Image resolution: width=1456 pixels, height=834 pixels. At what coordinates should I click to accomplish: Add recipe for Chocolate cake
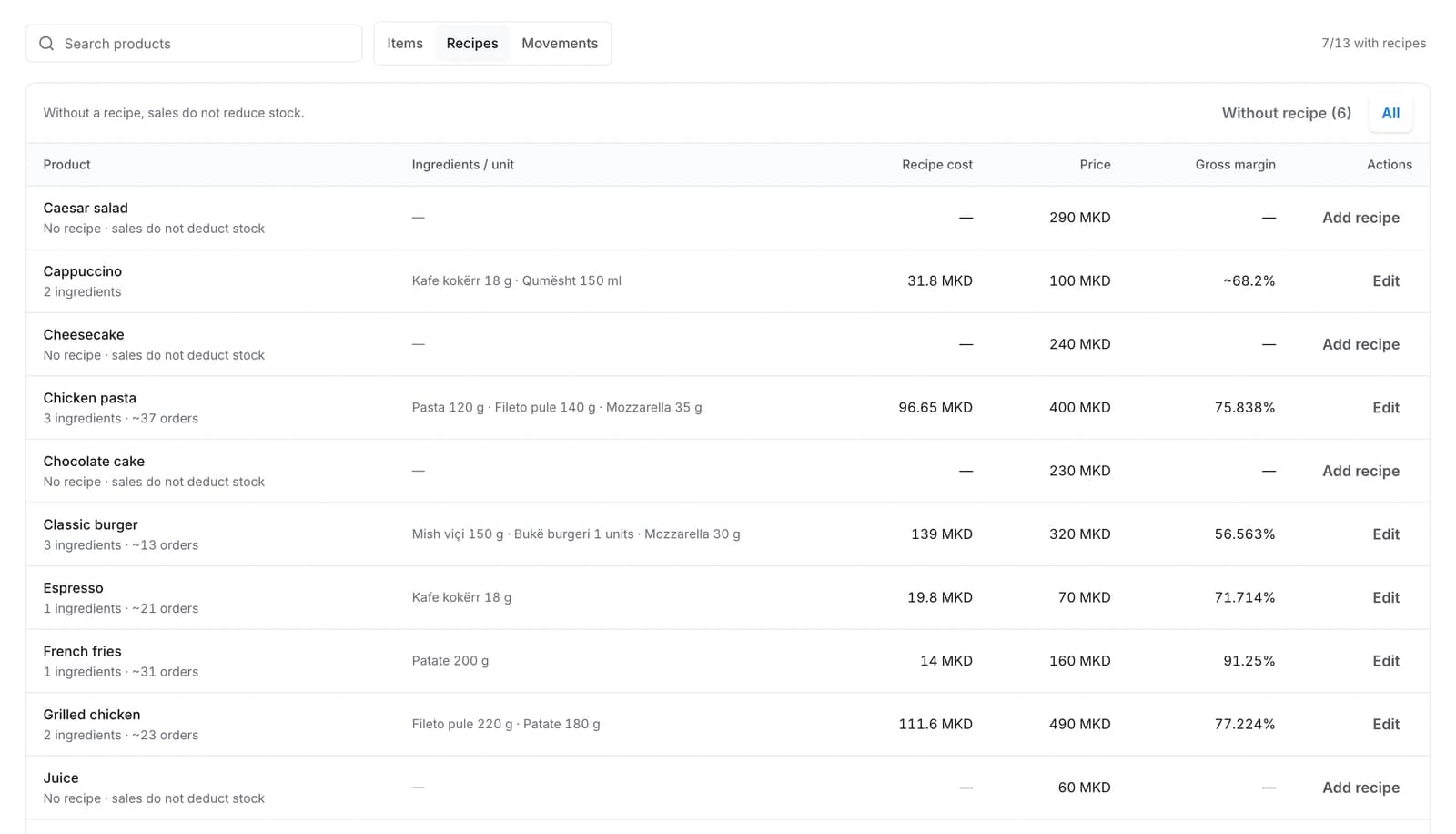click(x=1360, y=471)
